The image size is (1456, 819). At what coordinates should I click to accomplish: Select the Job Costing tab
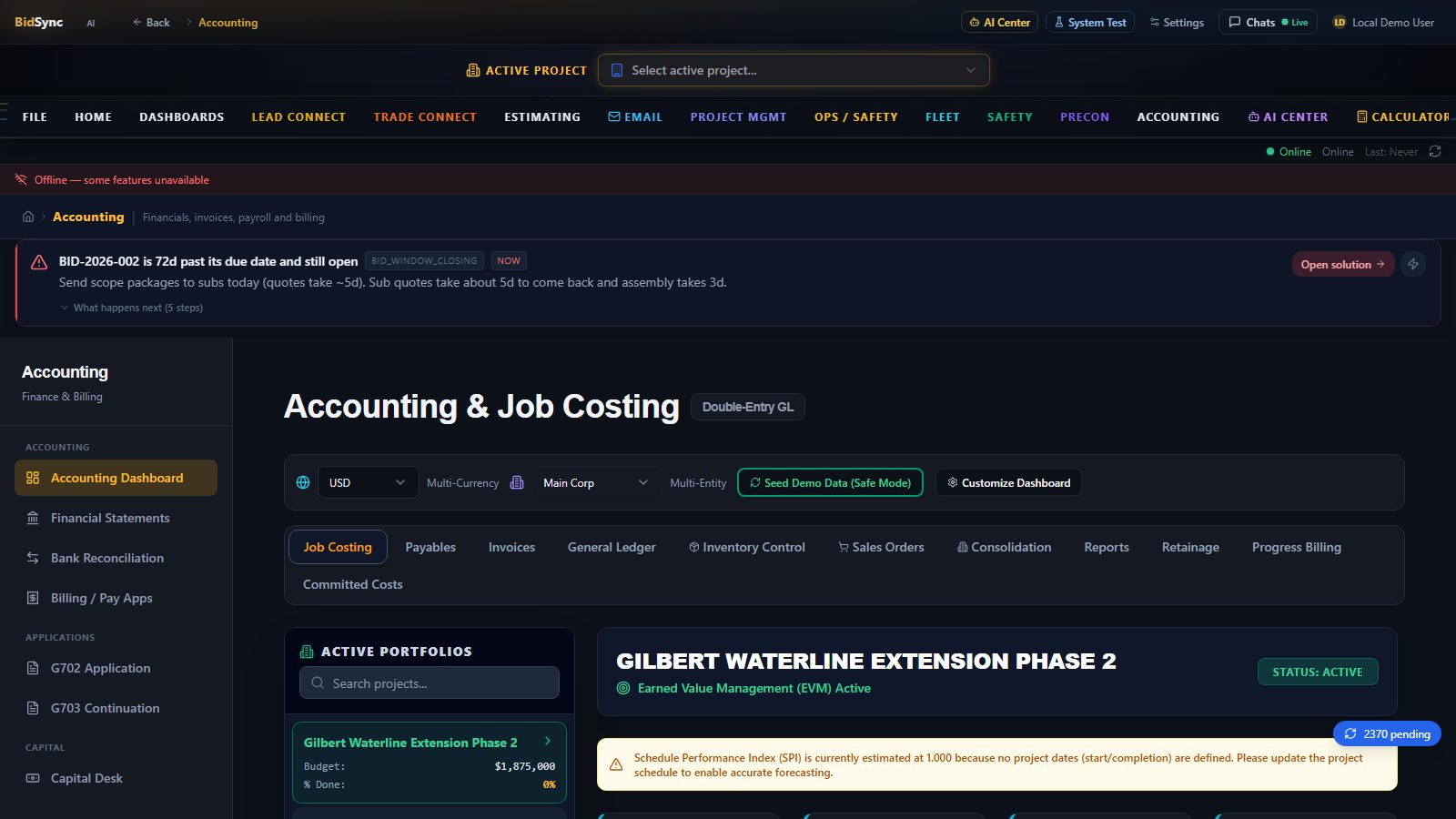338,547
